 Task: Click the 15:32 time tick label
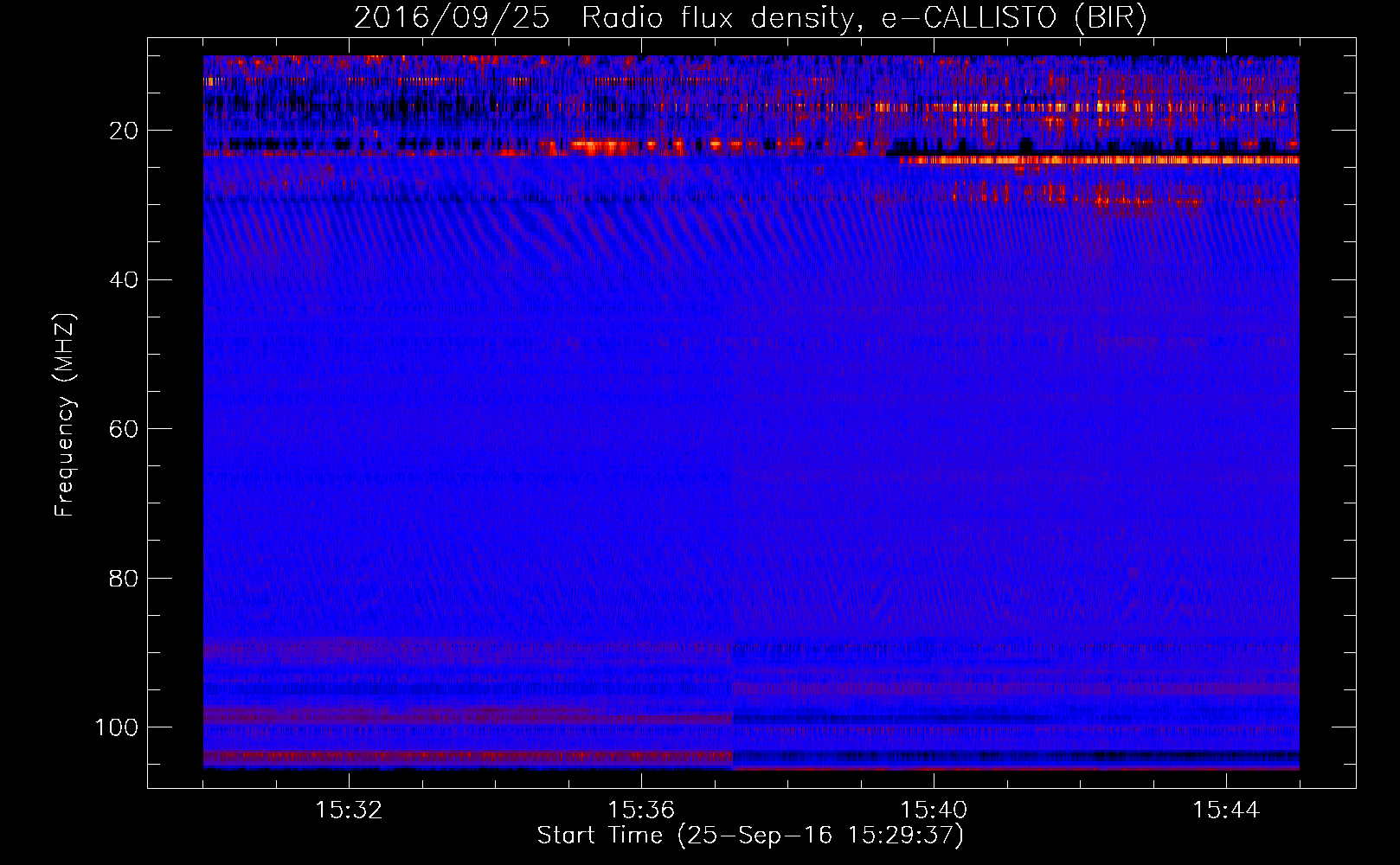coord(349,811)
